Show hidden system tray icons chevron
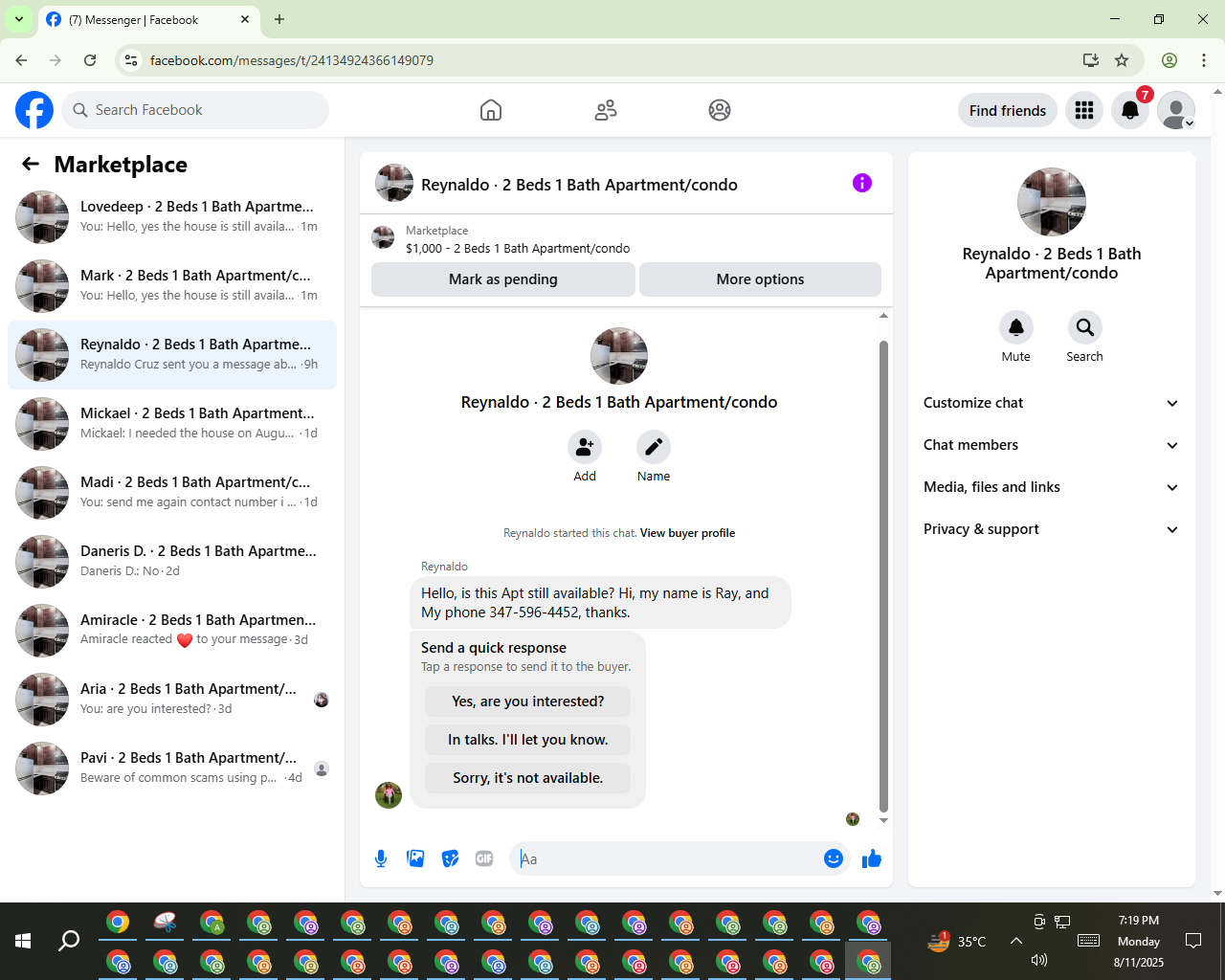 click(1016, 941)
